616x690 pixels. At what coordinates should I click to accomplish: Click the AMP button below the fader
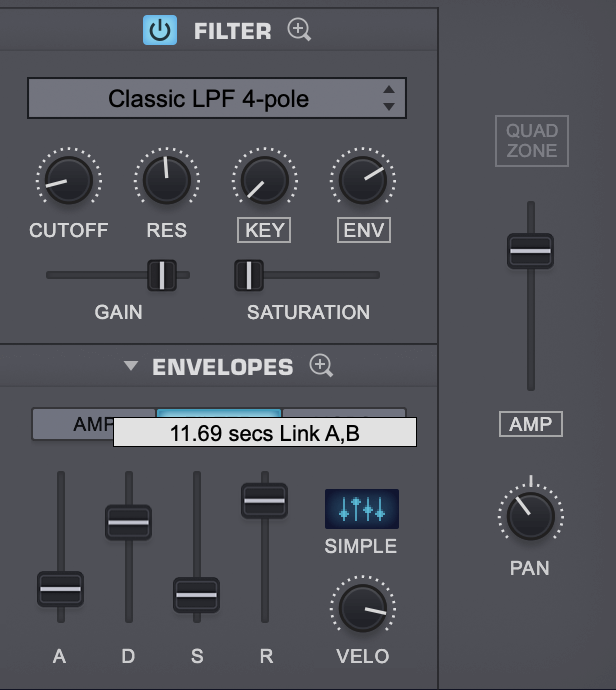(x=531, y=424)
